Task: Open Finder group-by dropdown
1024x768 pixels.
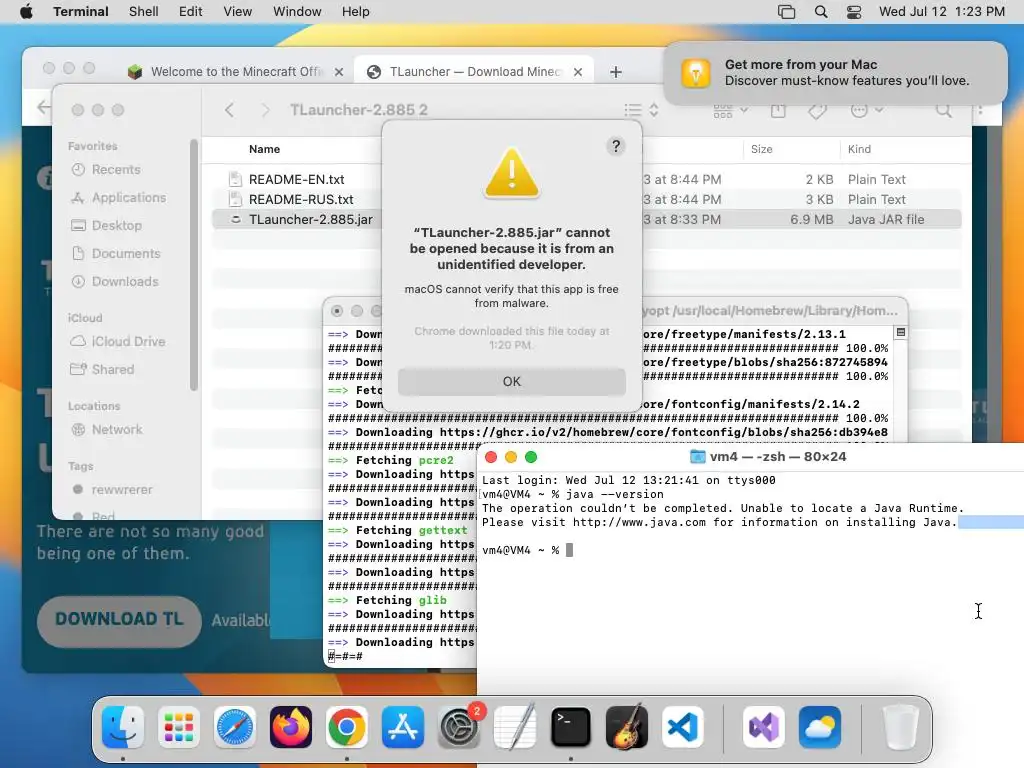Action: 730,110
